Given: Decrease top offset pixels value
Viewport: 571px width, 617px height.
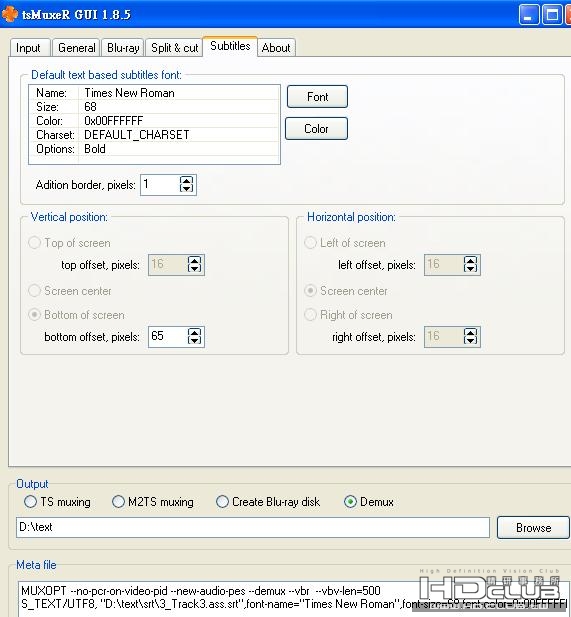Looking at the screenshot, I should pos(194,268).
